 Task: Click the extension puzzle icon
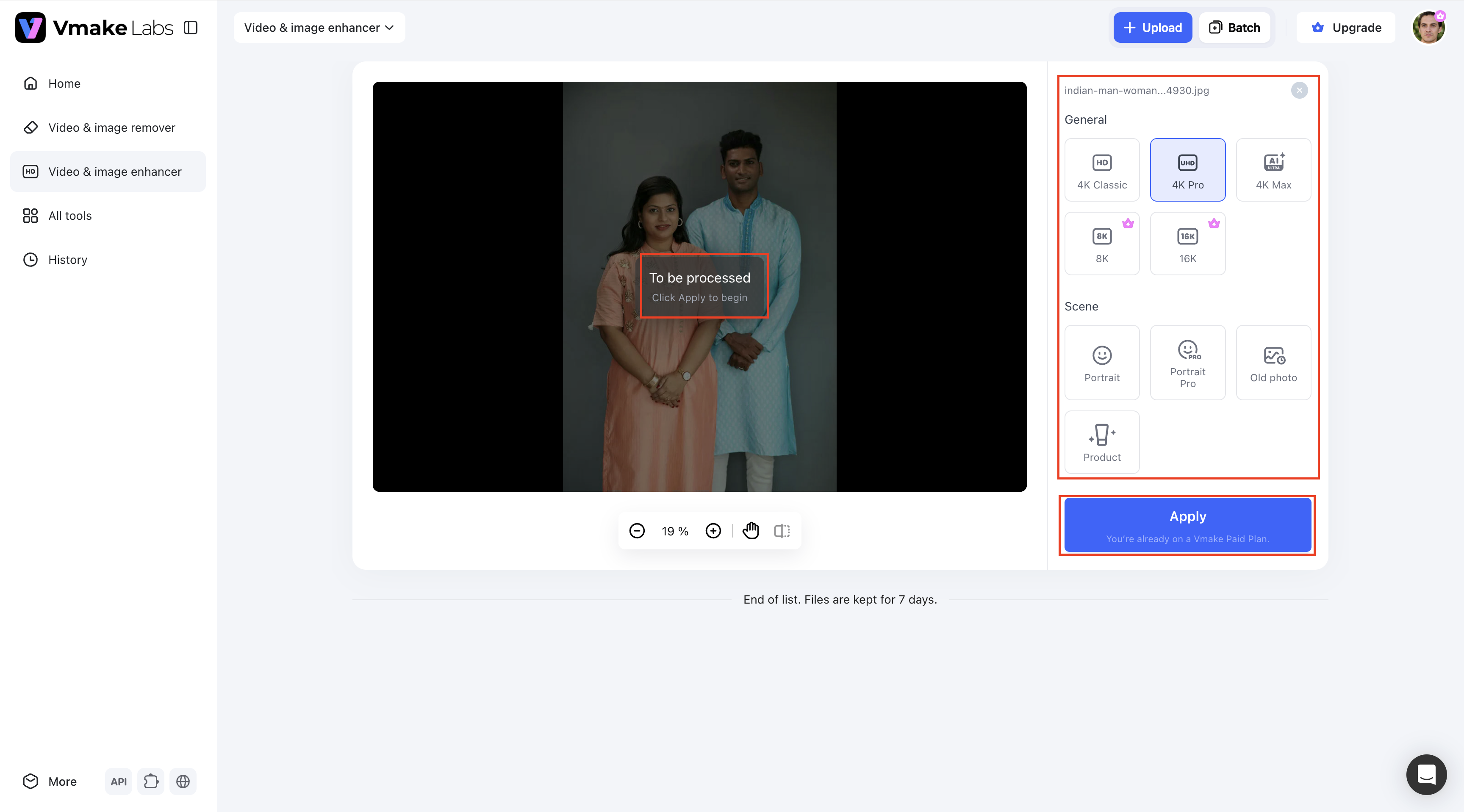(151, 782)
